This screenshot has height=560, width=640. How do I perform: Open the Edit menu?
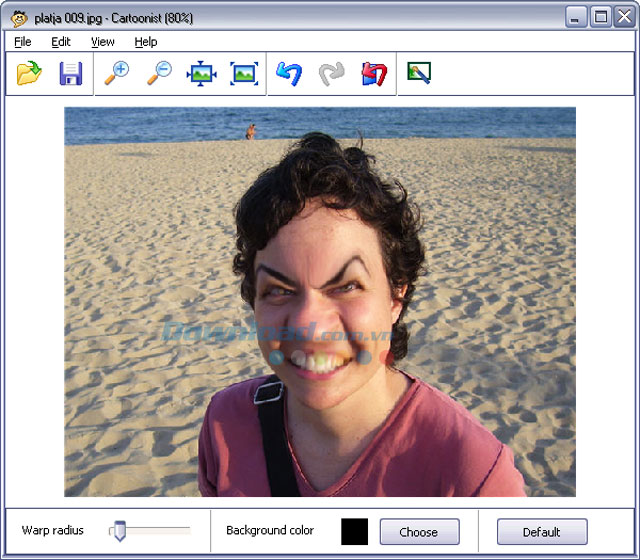point(61,42)
